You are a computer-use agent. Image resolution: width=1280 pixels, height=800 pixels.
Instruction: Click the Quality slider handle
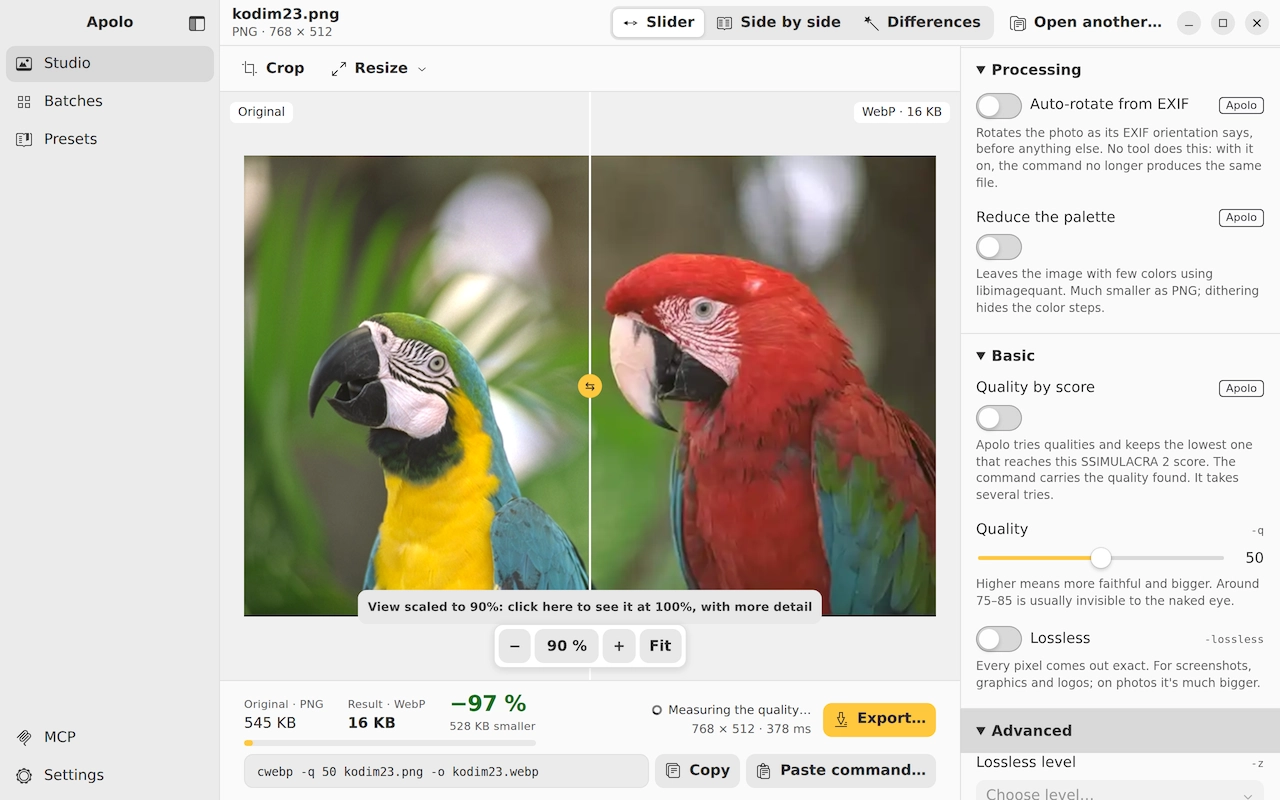1101,558
